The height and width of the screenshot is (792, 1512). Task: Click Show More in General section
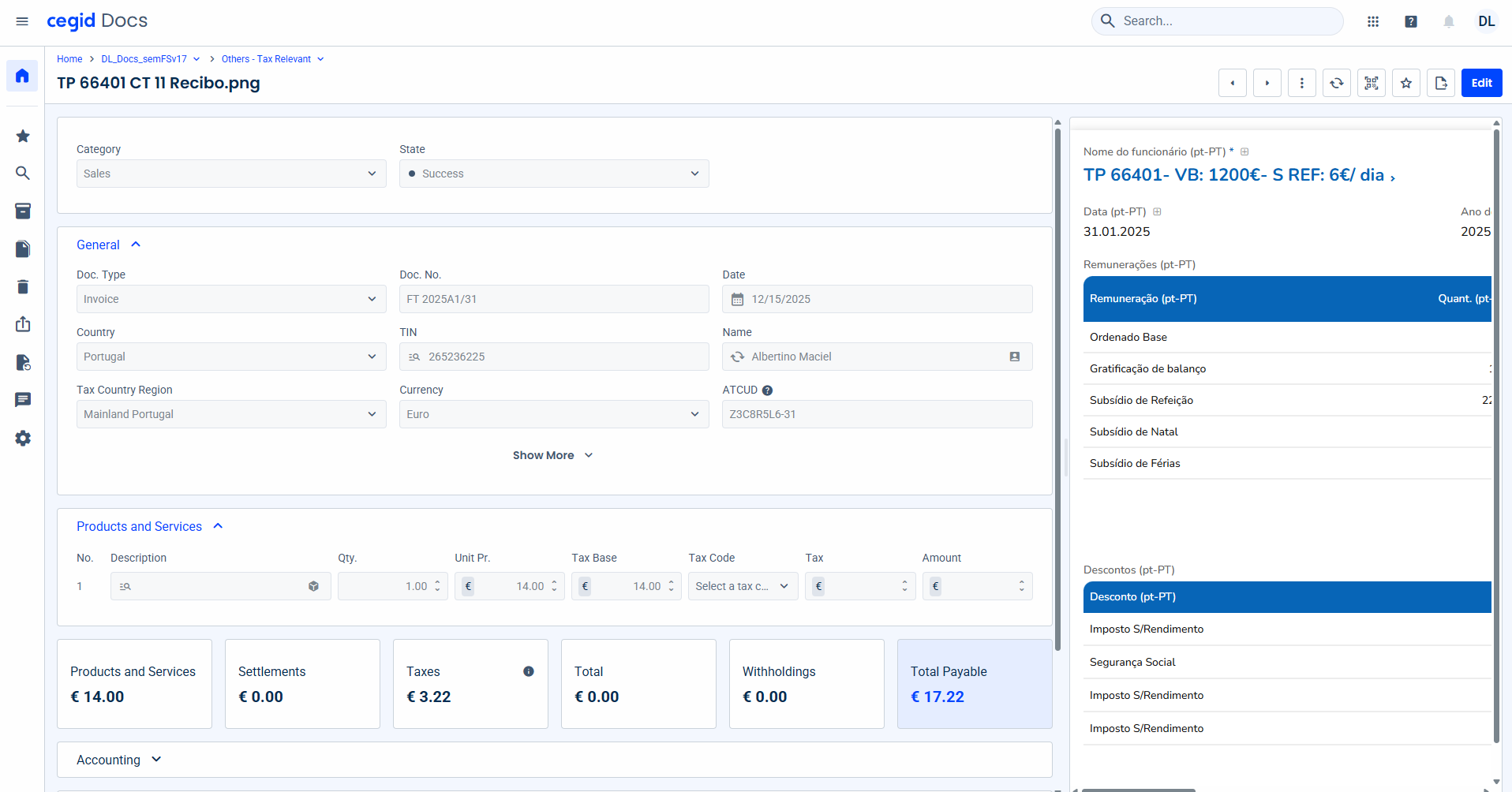[x=552, y=455]
